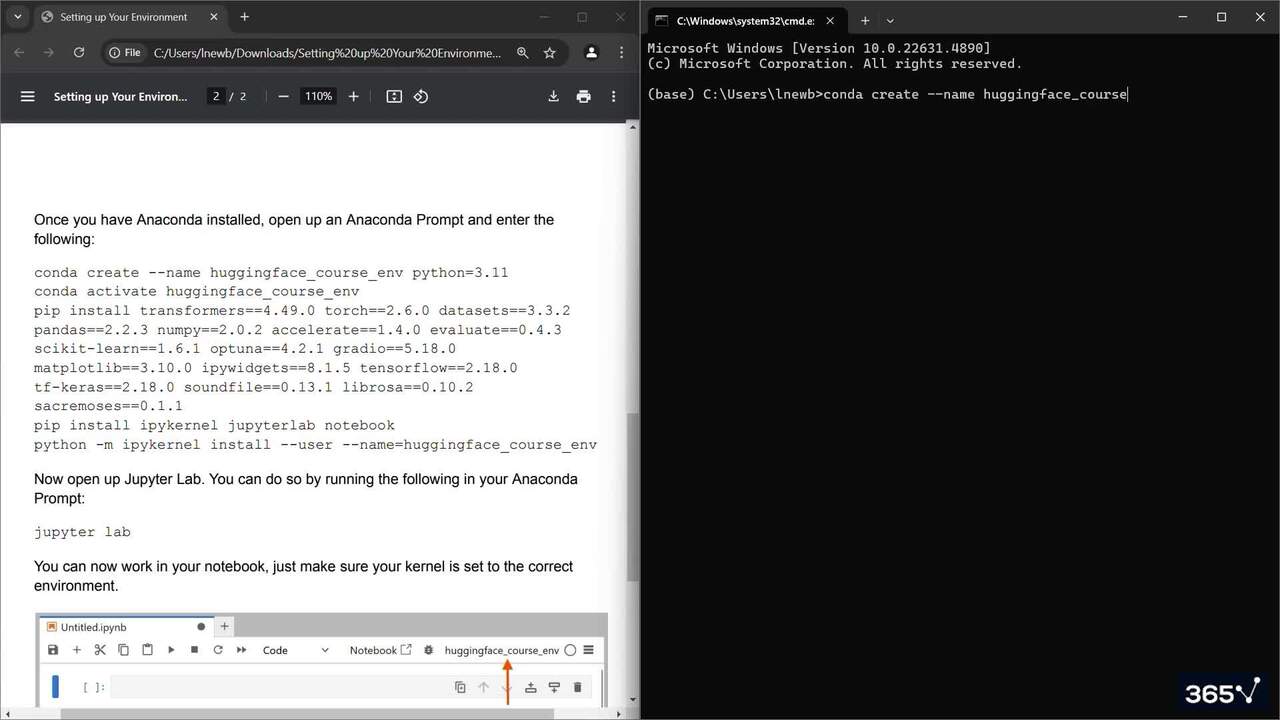Open the PDF viewer more actions menu
Screen dimensions: 1280x720
click(613, 96)
